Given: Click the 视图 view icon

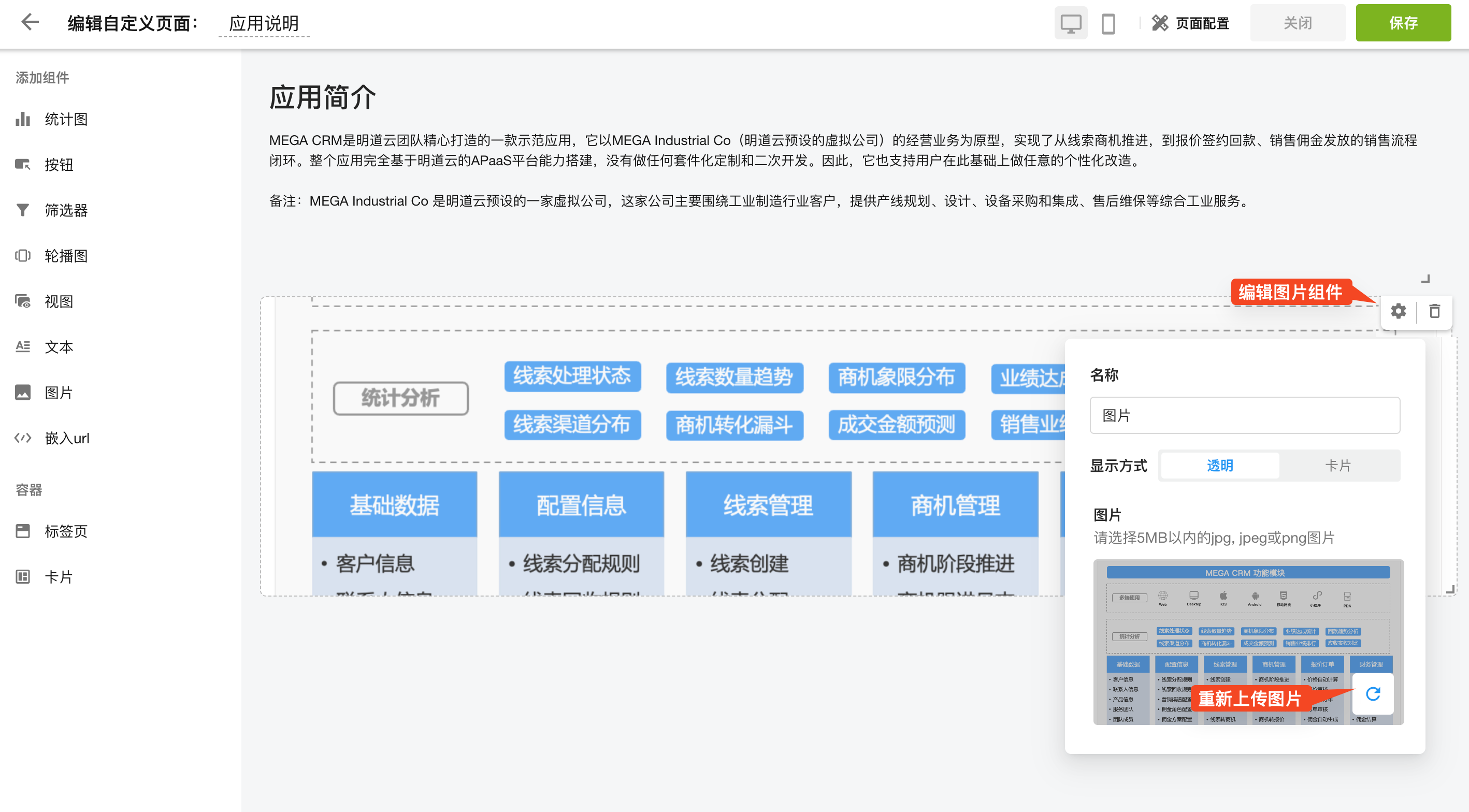Looking at the screenshot, I should [x=23, y=301].
